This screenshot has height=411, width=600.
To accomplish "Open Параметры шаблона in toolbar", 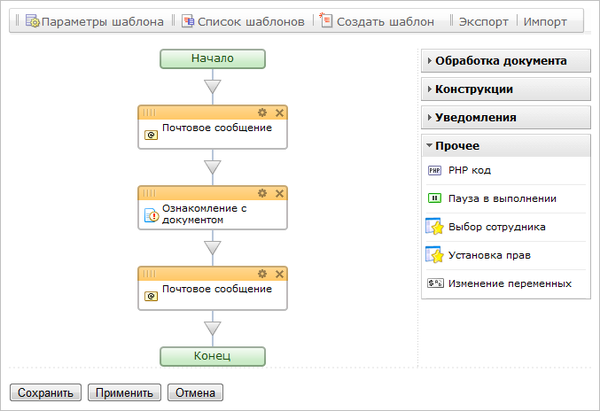I will pos(93,21).
